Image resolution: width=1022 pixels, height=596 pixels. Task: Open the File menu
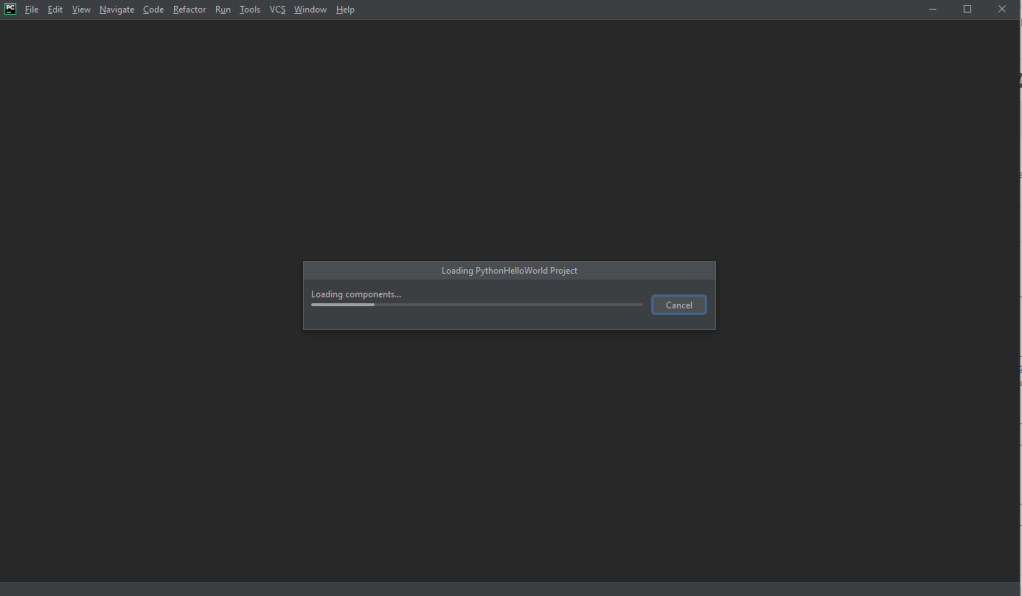32,10
